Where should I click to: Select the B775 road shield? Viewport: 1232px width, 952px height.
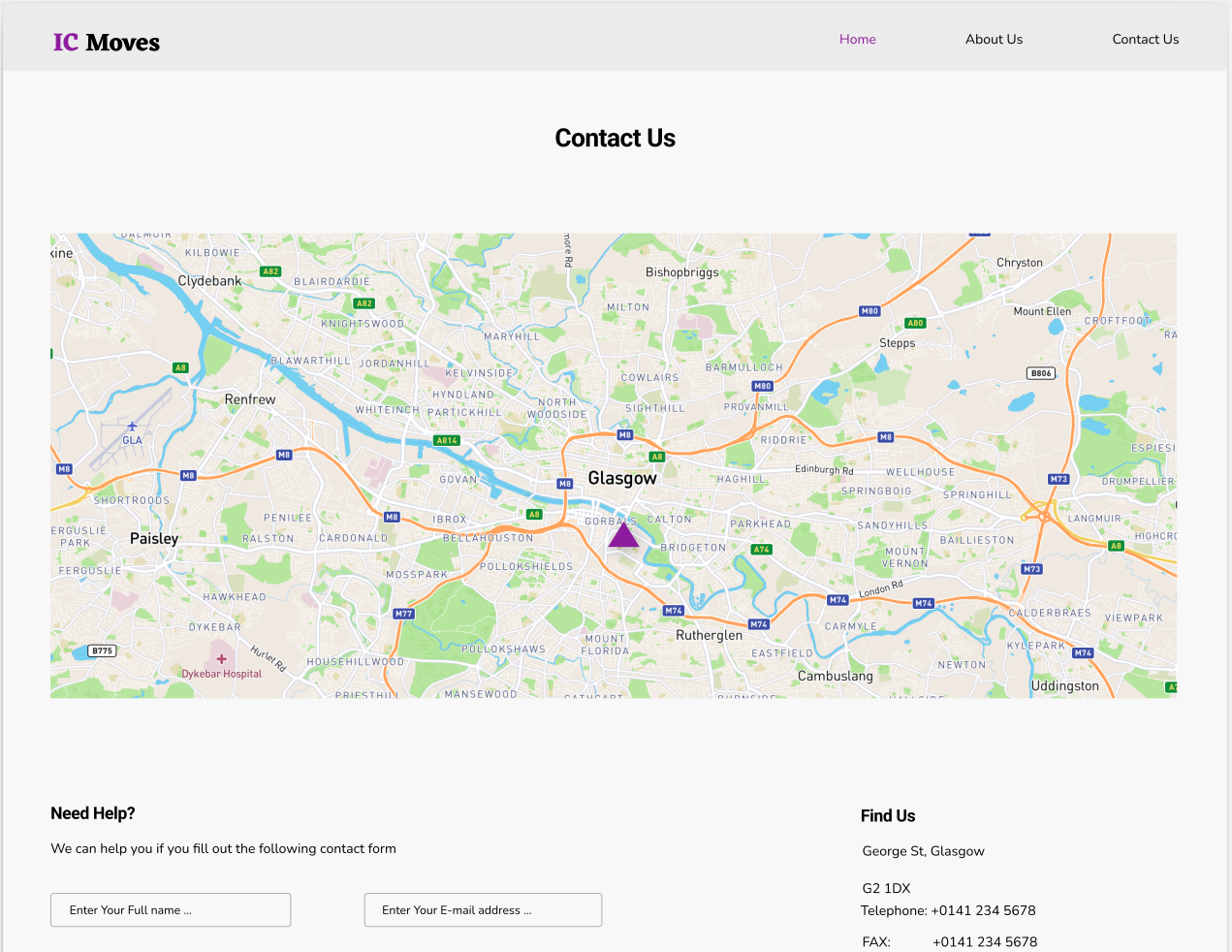[x=102, y=651]
